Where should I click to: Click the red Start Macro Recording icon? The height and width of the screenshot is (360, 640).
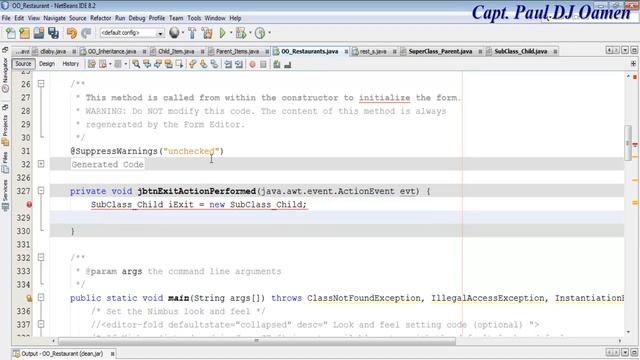click(x=252, y=64)
